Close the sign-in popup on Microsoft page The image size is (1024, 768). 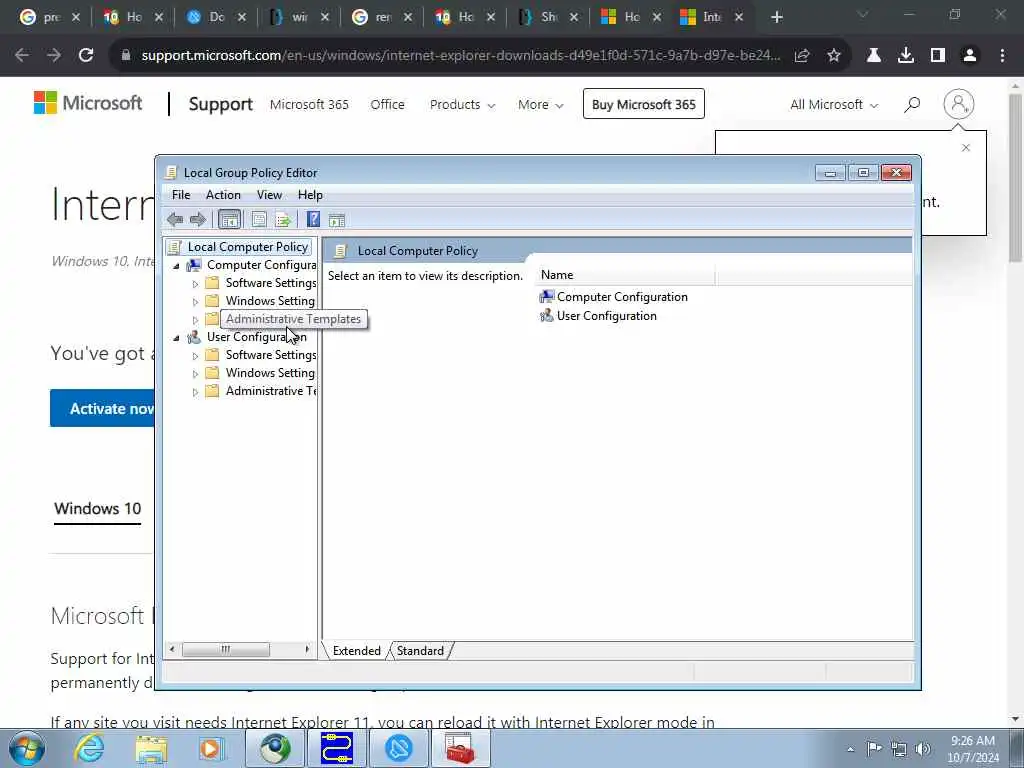(966, 148)
